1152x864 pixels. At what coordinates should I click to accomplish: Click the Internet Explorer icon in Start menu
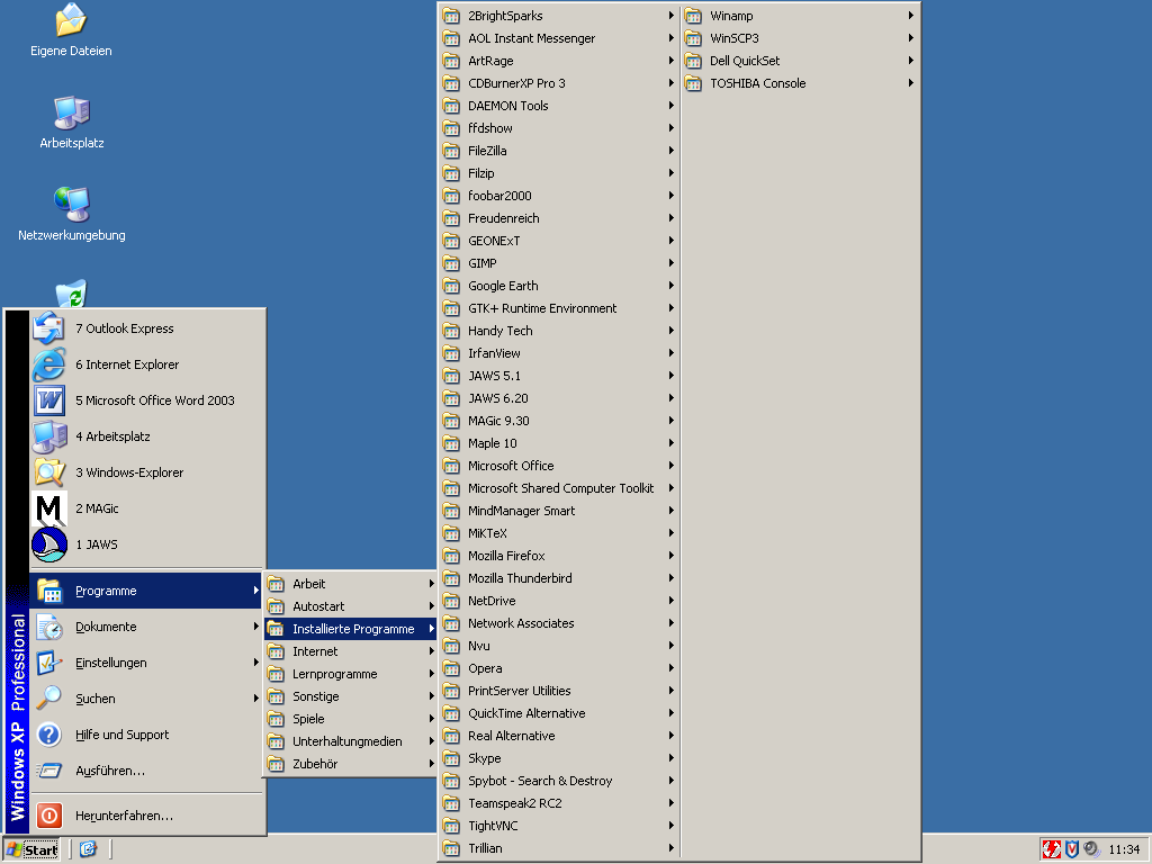point(49,364)
